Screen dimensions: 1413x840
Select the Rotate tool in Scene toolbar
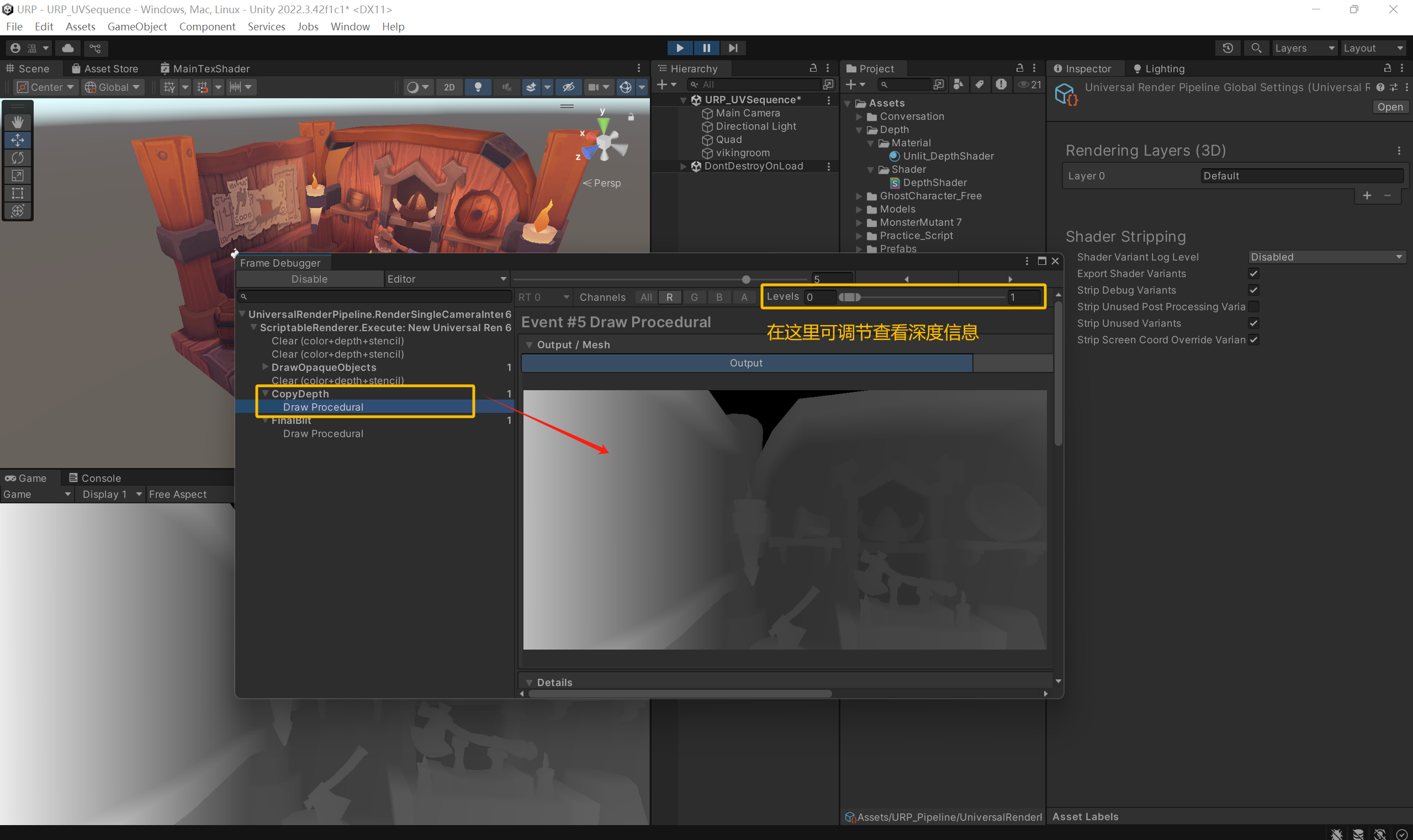[18, 157]
